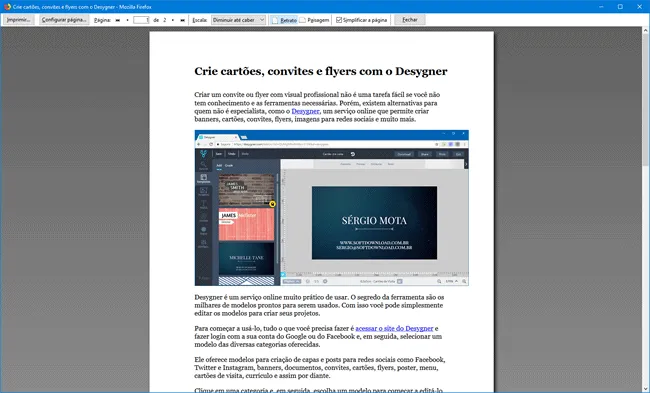The width and height of the screenshot is (650, 393).
Task: Click the page number input field
Action: (141, 20)
